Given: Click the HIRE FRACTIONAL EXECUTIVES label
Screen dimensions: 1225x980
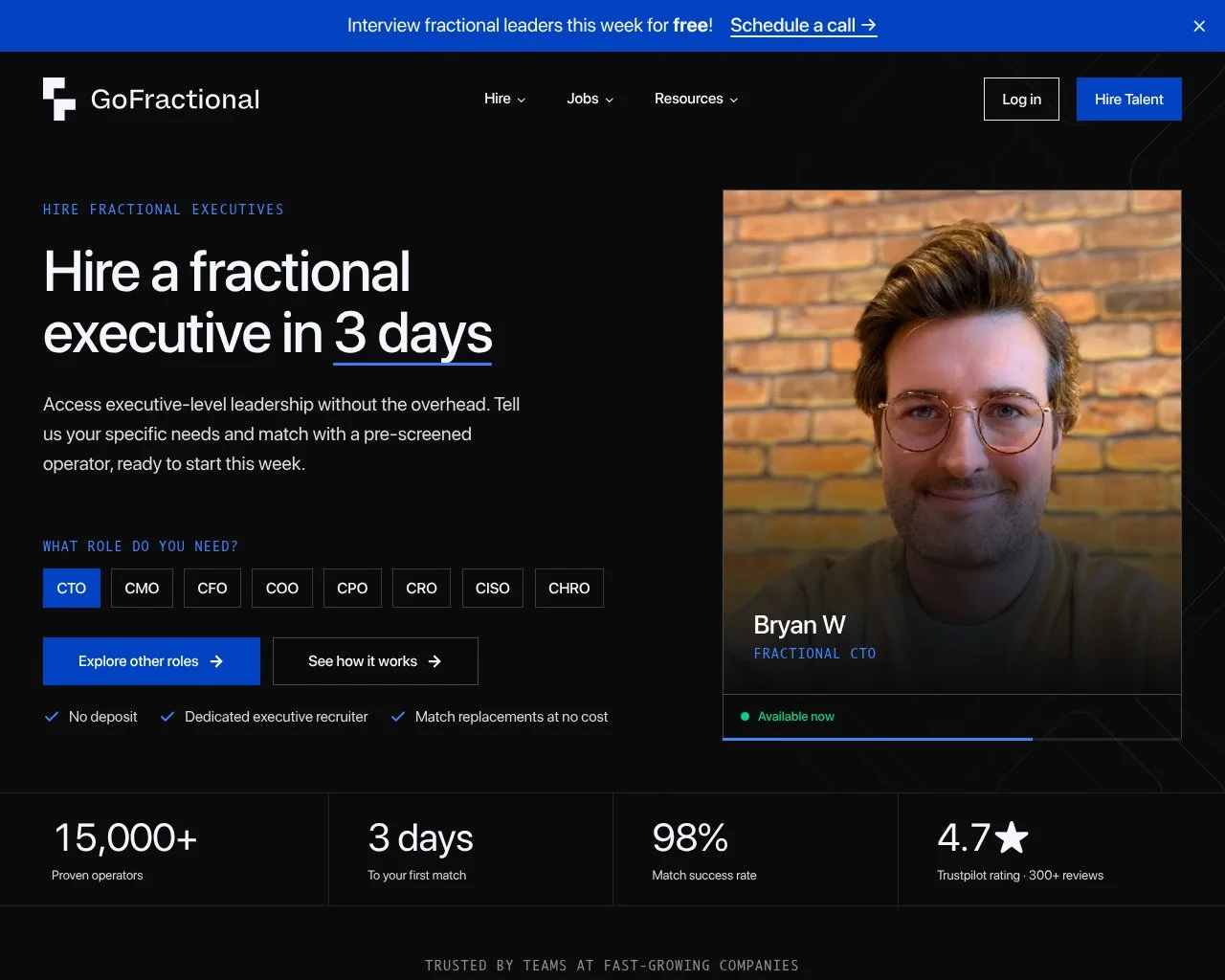Looking at the screenshot, I should point(164,210).
